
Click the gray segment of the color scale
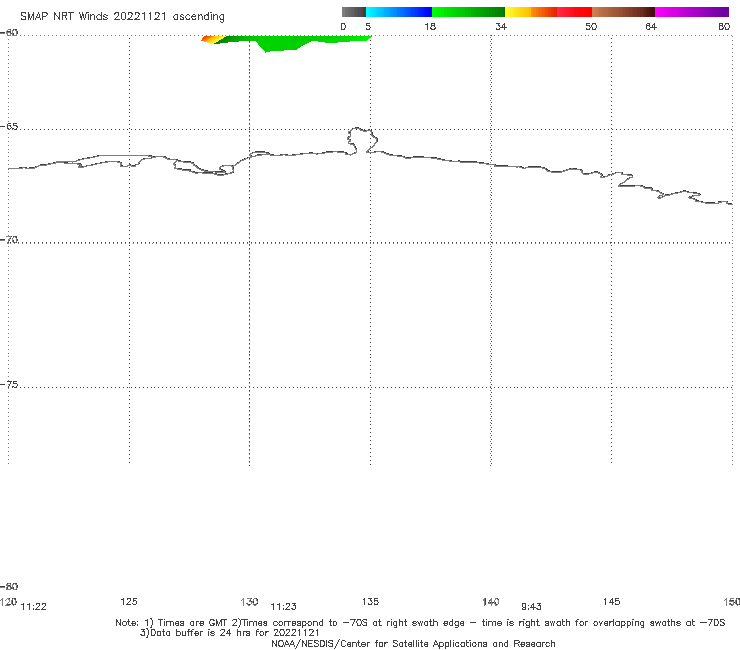(353, 12)
